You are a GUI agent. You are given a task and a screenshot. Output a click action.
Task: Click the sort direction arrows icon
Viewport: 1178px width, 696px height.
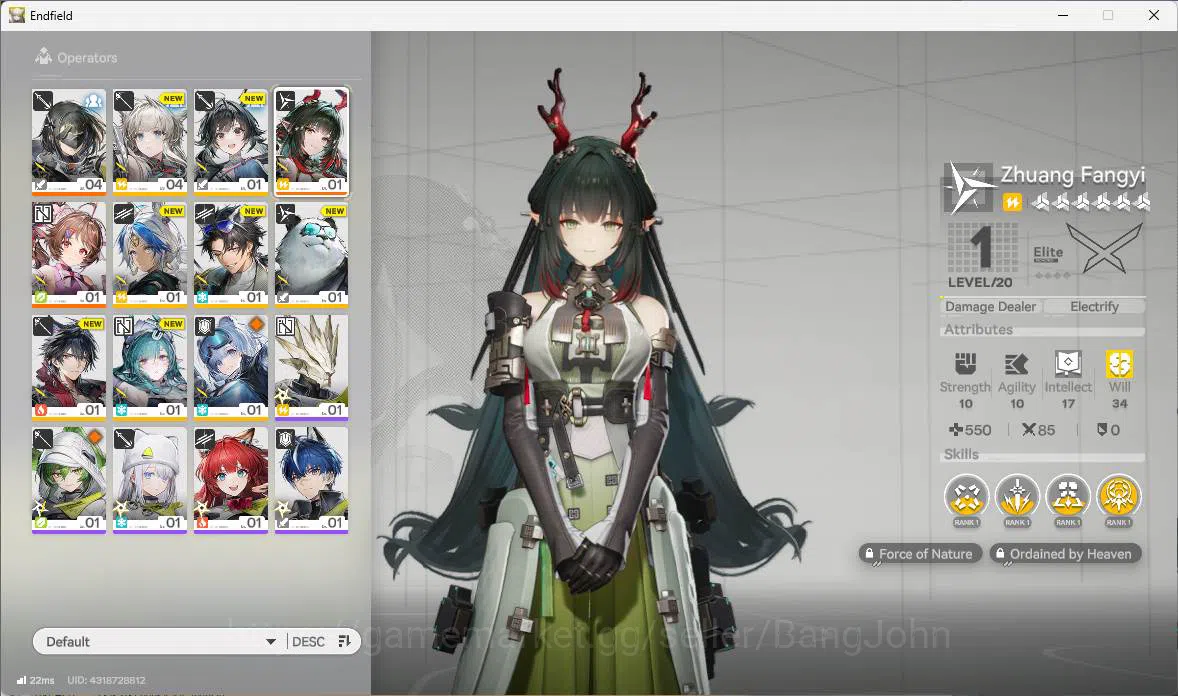(344, 641)
